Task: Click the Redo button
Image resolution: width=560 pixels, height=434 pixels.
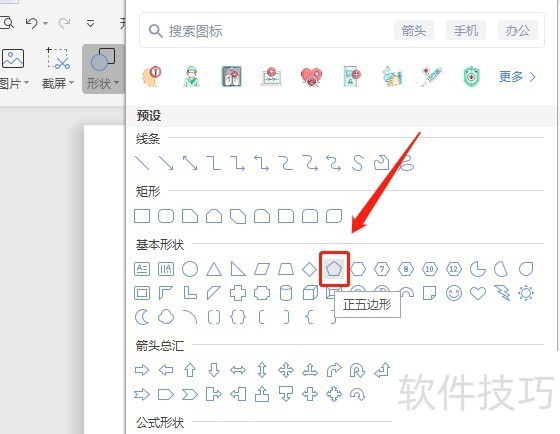Action: click(x=65, y=23)
